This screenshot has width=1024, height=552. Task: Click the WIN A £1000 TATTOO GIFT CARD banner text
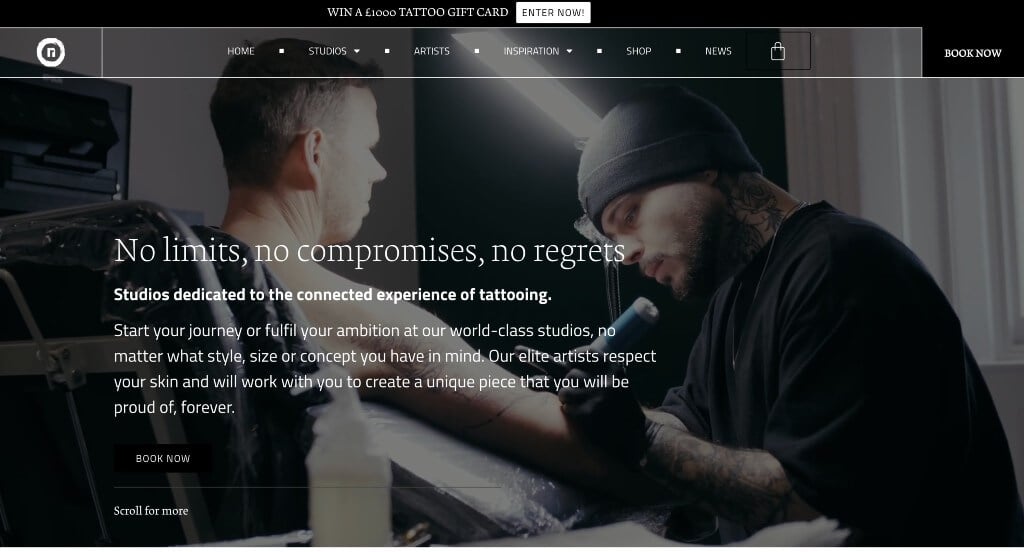tap(417, 12)
